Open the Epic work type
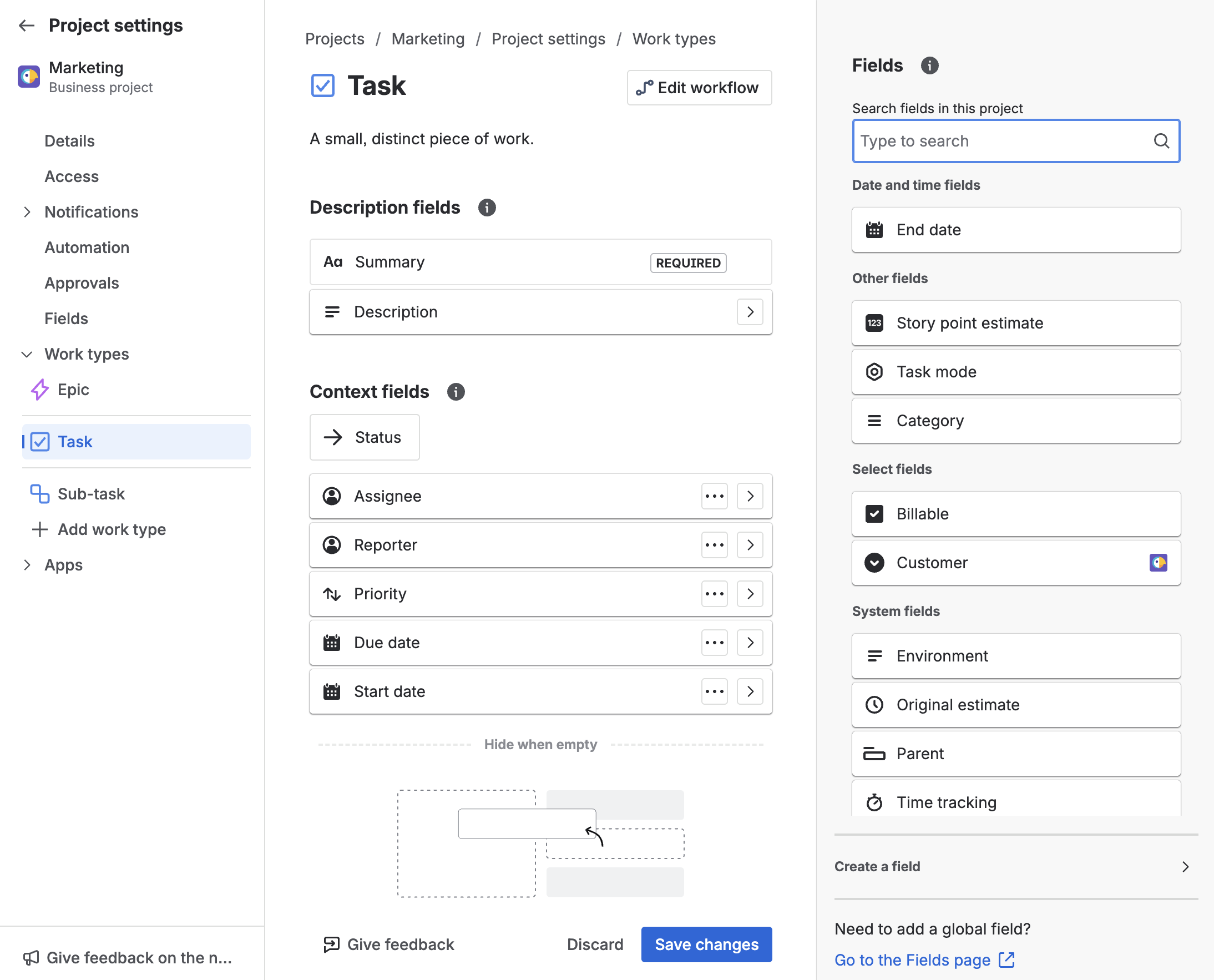This screenshot has height=980, width=1214. pyautogui.click(x=73, y=390)
